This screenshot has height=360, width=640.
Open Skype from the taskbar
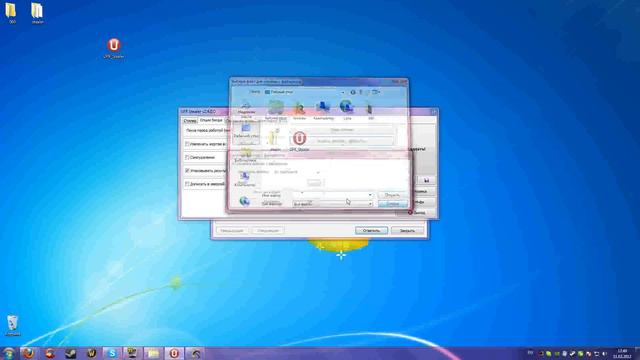112,353
